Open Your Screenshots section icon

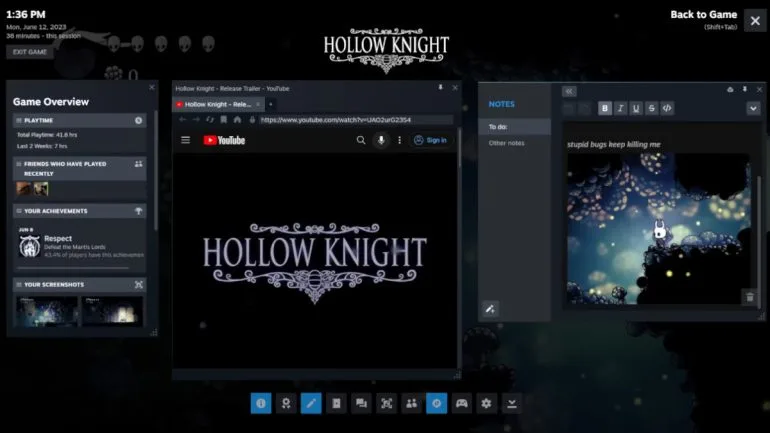[x=138, y=285]
